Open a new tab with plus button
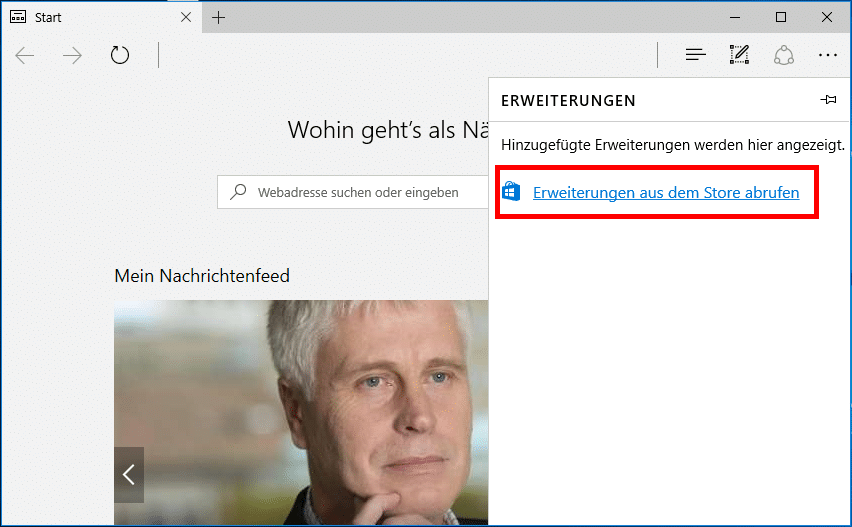 [x=218, y=17]
